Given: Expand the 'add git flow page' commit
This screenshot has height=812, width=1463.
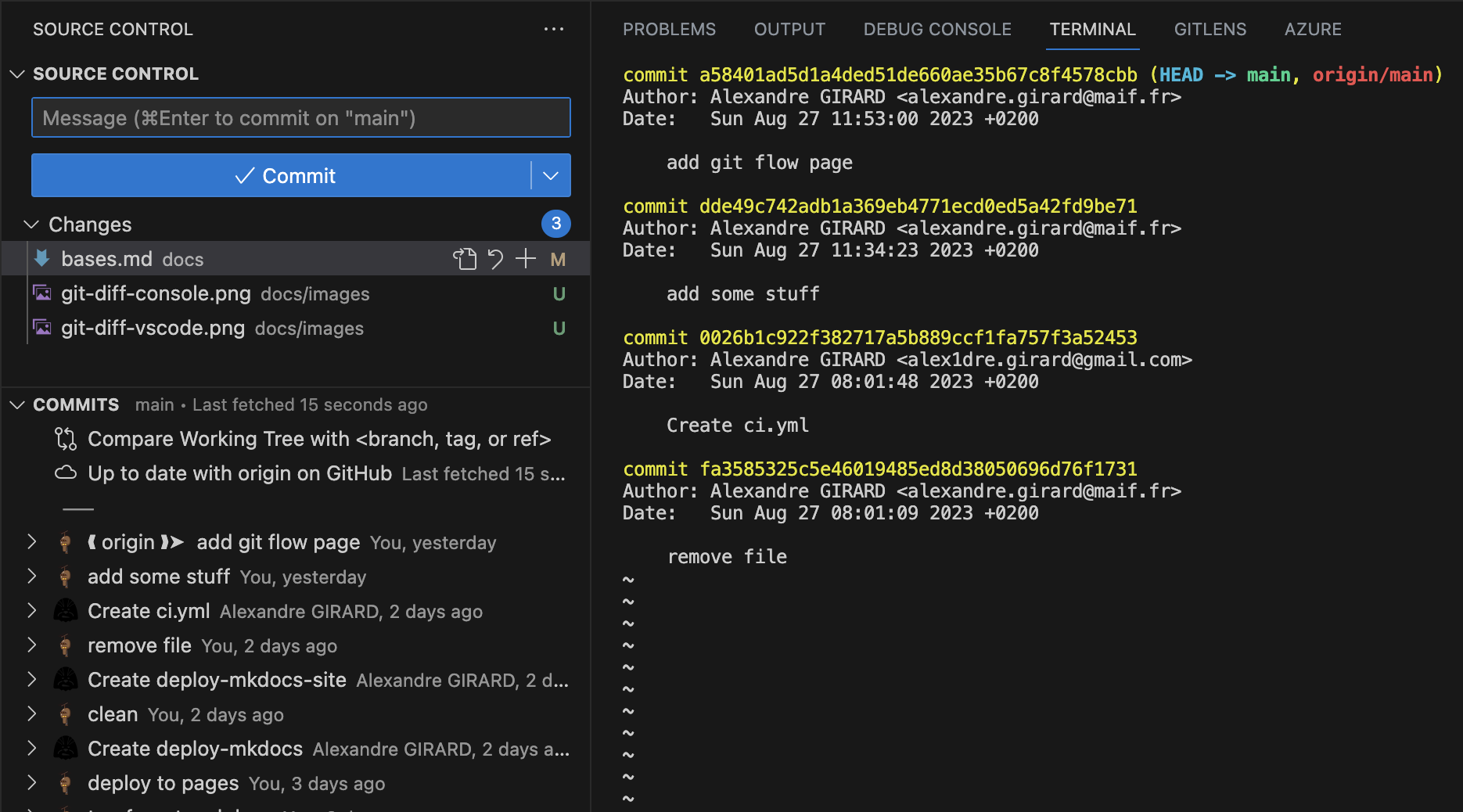Looking at the screenshot, I should 31,541.
